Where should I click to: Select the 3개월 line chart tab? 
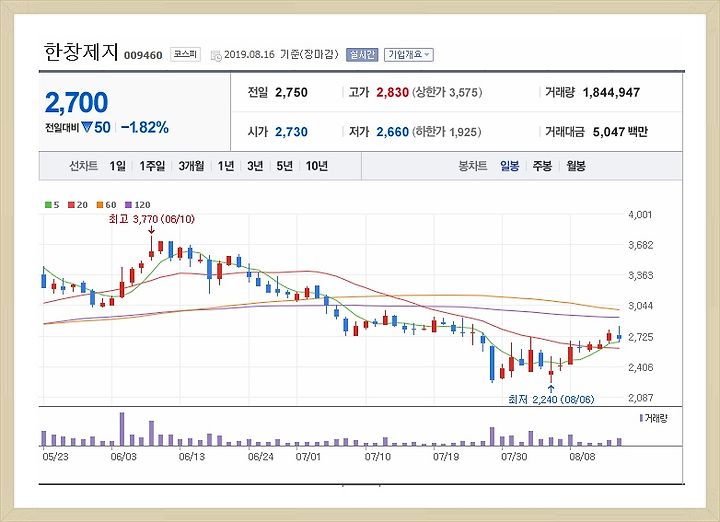point(191,166)
